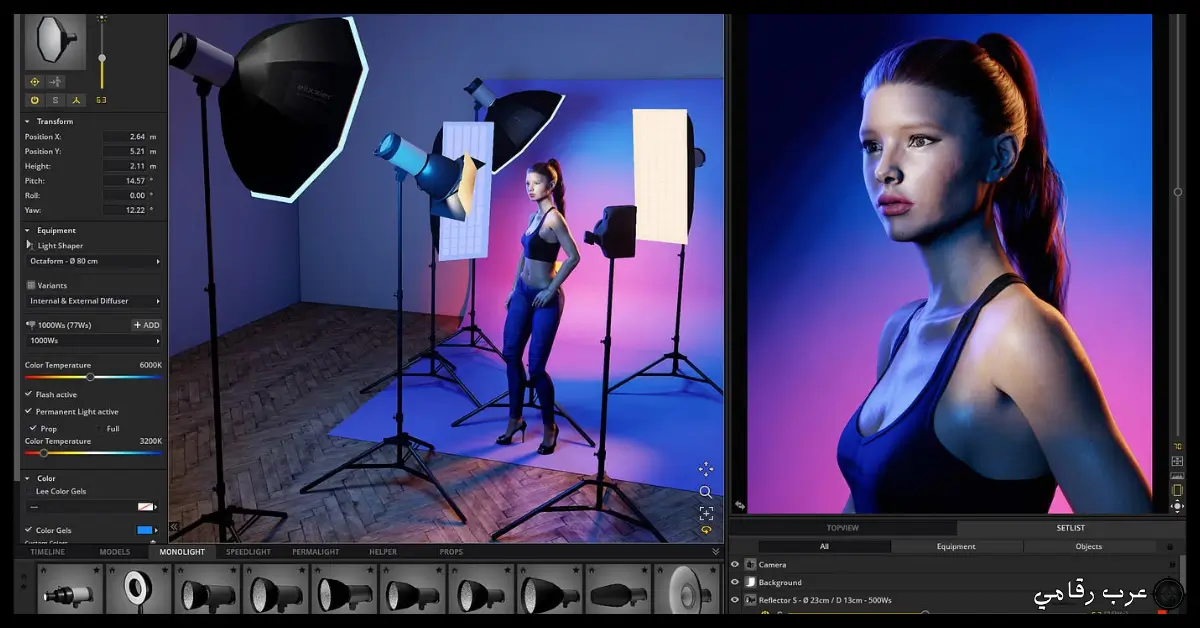Open the 1000Ws power dropdown
Viewport: 1200px width, 628px height.
(94, 340)
